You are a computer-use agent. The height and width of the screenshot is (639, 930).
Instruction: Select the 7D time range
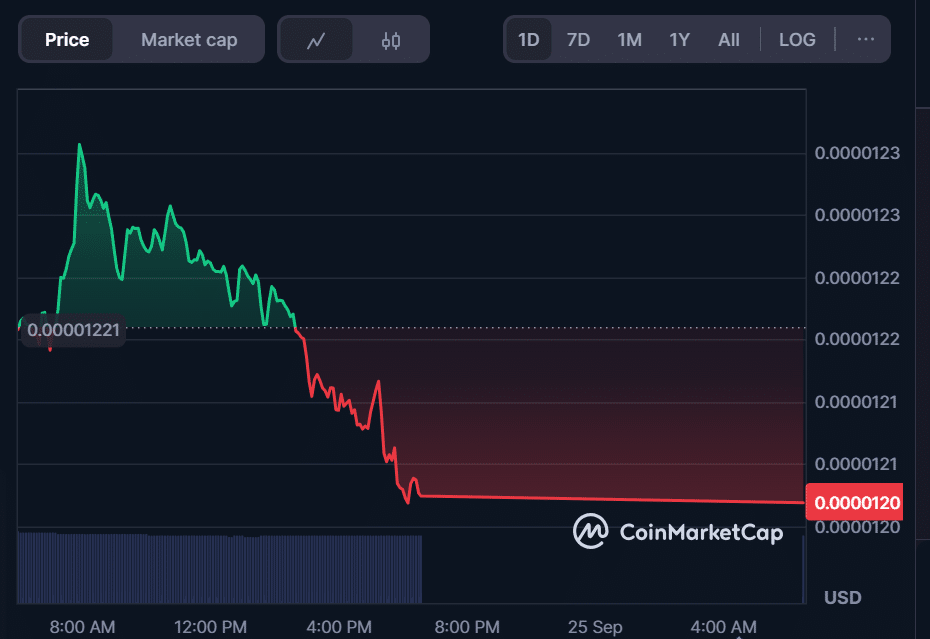578,40
